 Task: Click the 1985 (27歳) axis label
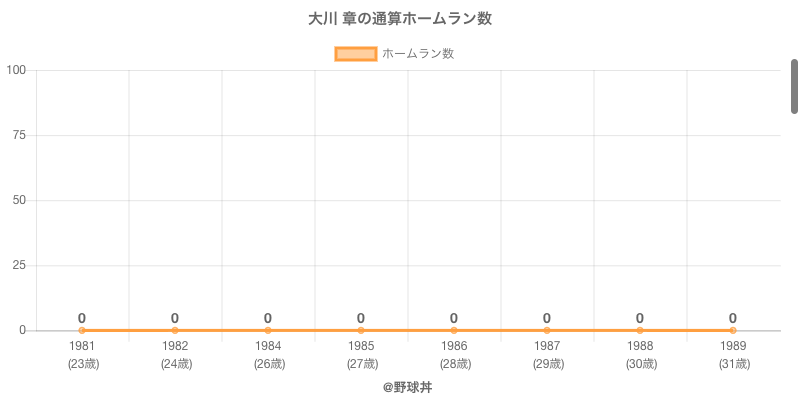point(361,355)
